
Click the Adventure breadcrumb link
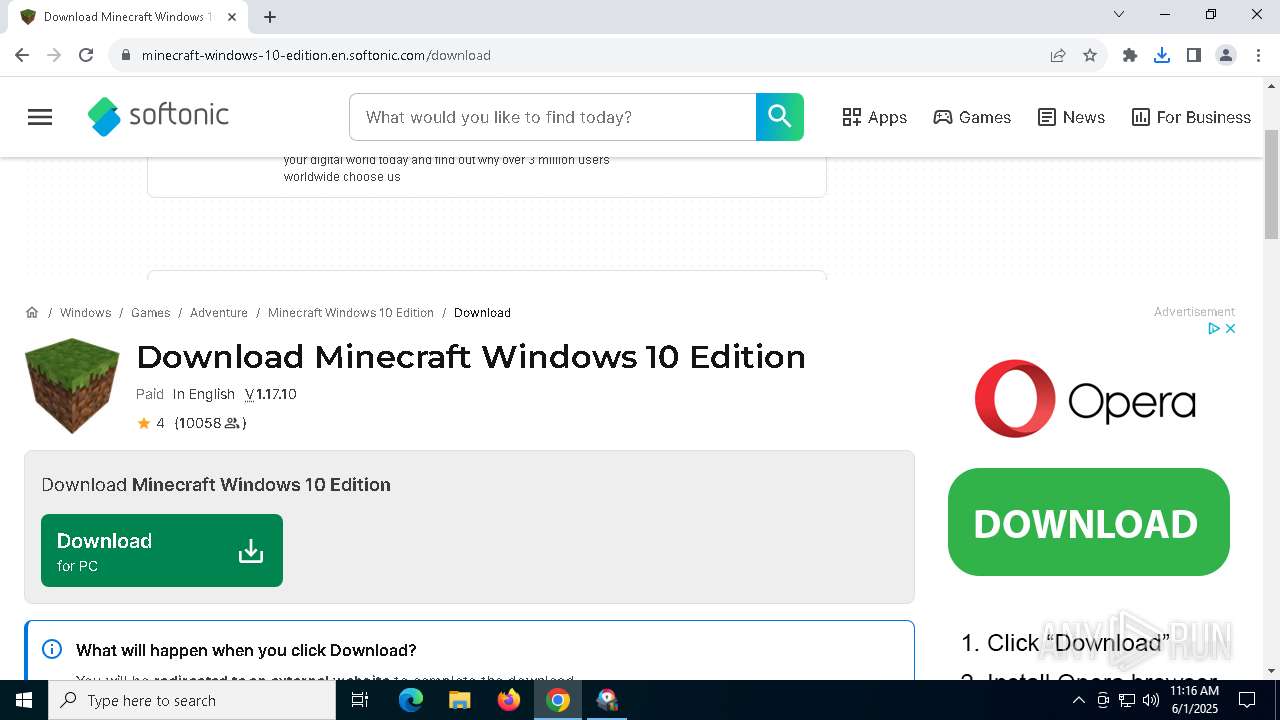(x=219, y=313)
